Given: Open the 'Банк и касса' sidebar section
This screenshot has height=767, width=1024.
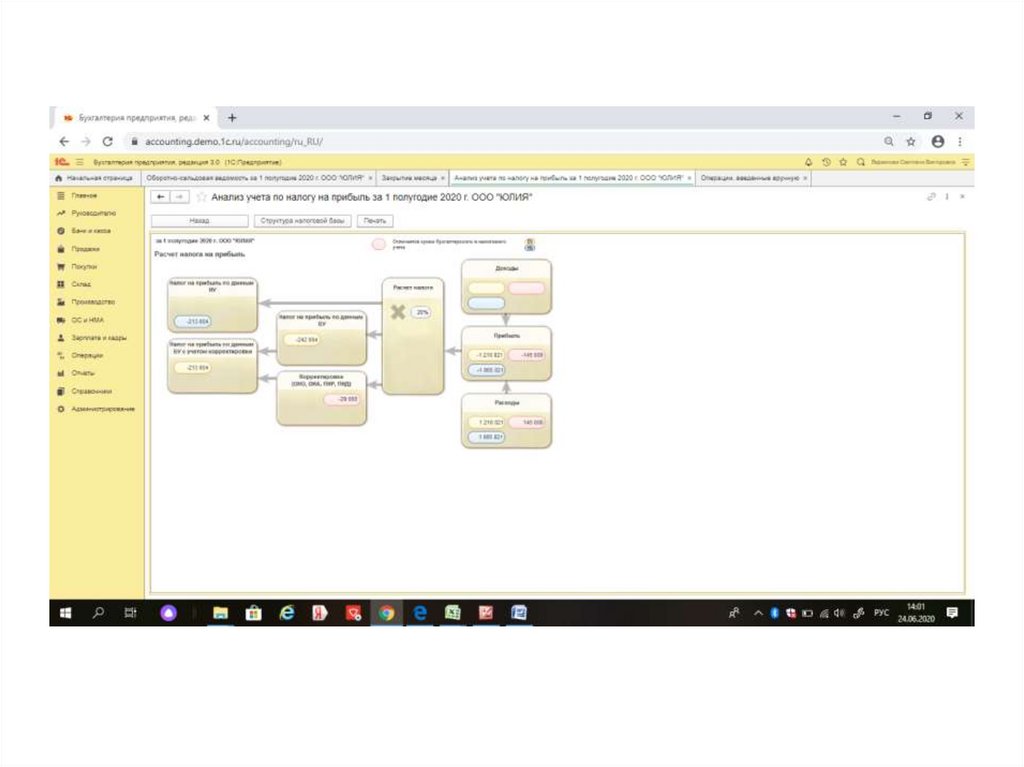Looking at the screenshot, I should 90,230.
